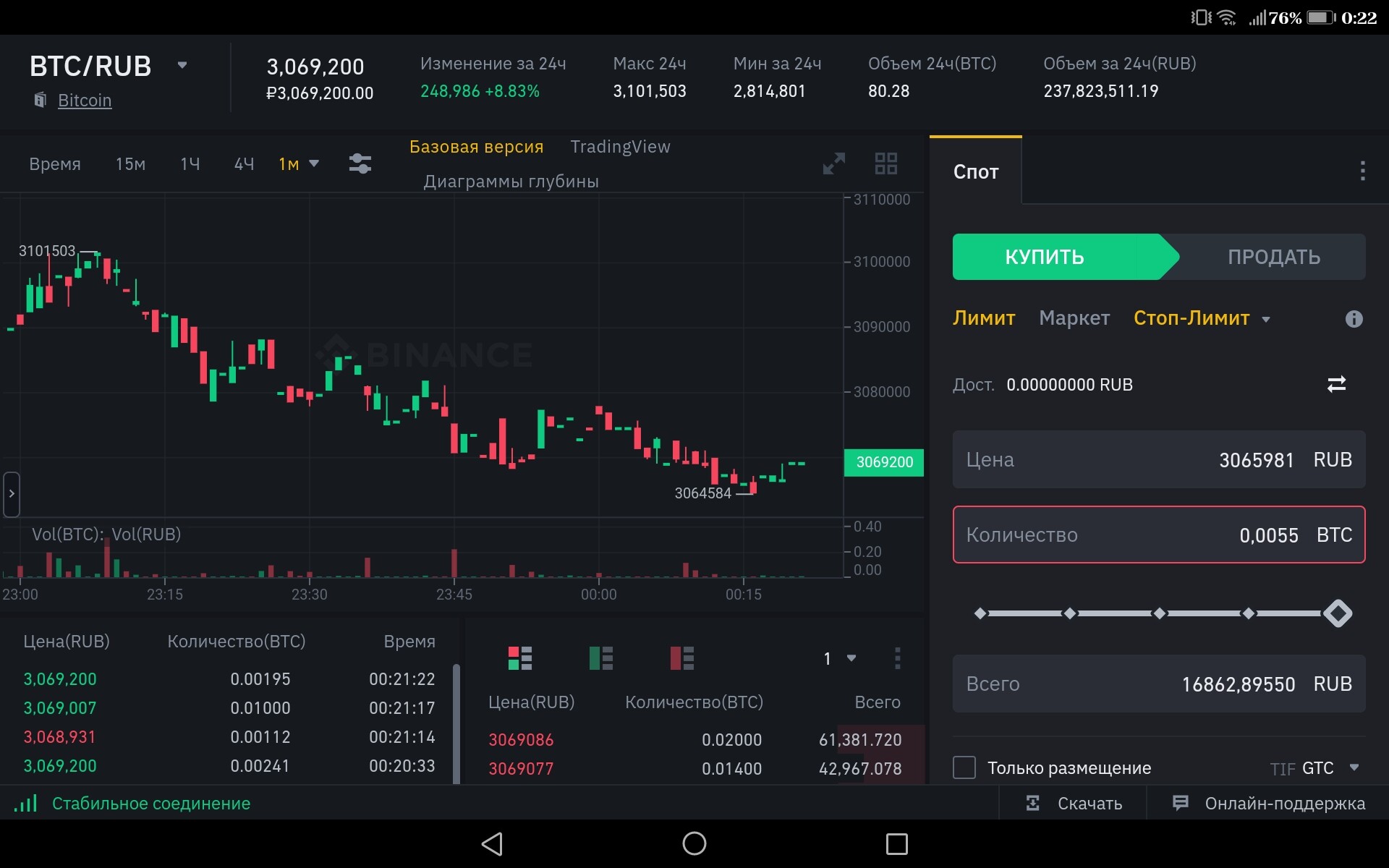The width and height of the screenshot is (1389, 868).
Task: Select trade price 3,069,007
Action: (x=60, y=708)
